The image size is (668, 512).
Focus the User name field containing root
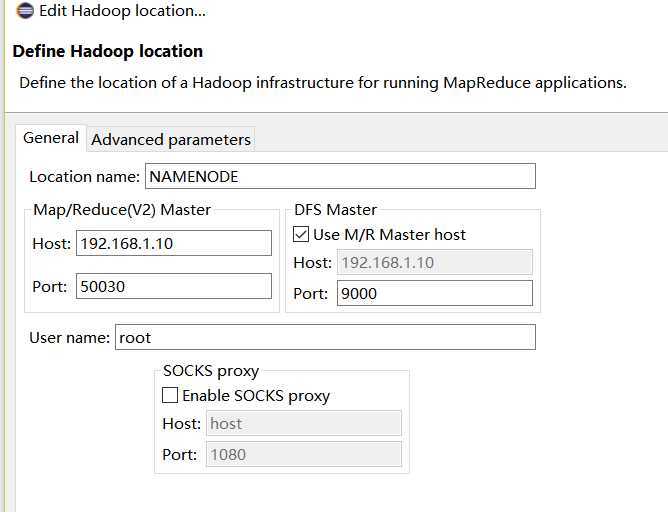(x=325, y=338)
